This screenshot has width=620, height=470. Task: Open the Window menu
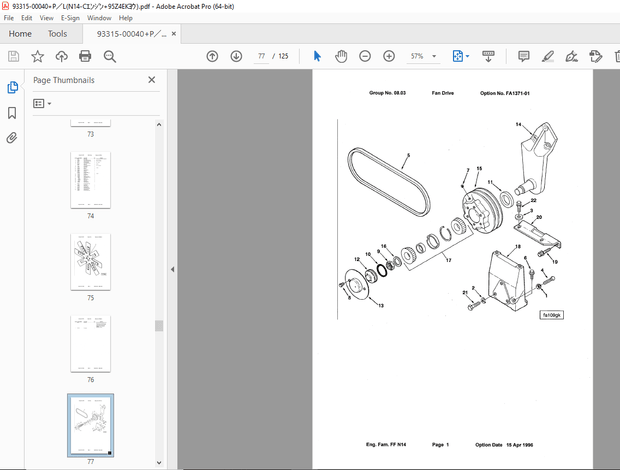click(x=99, y=18)
